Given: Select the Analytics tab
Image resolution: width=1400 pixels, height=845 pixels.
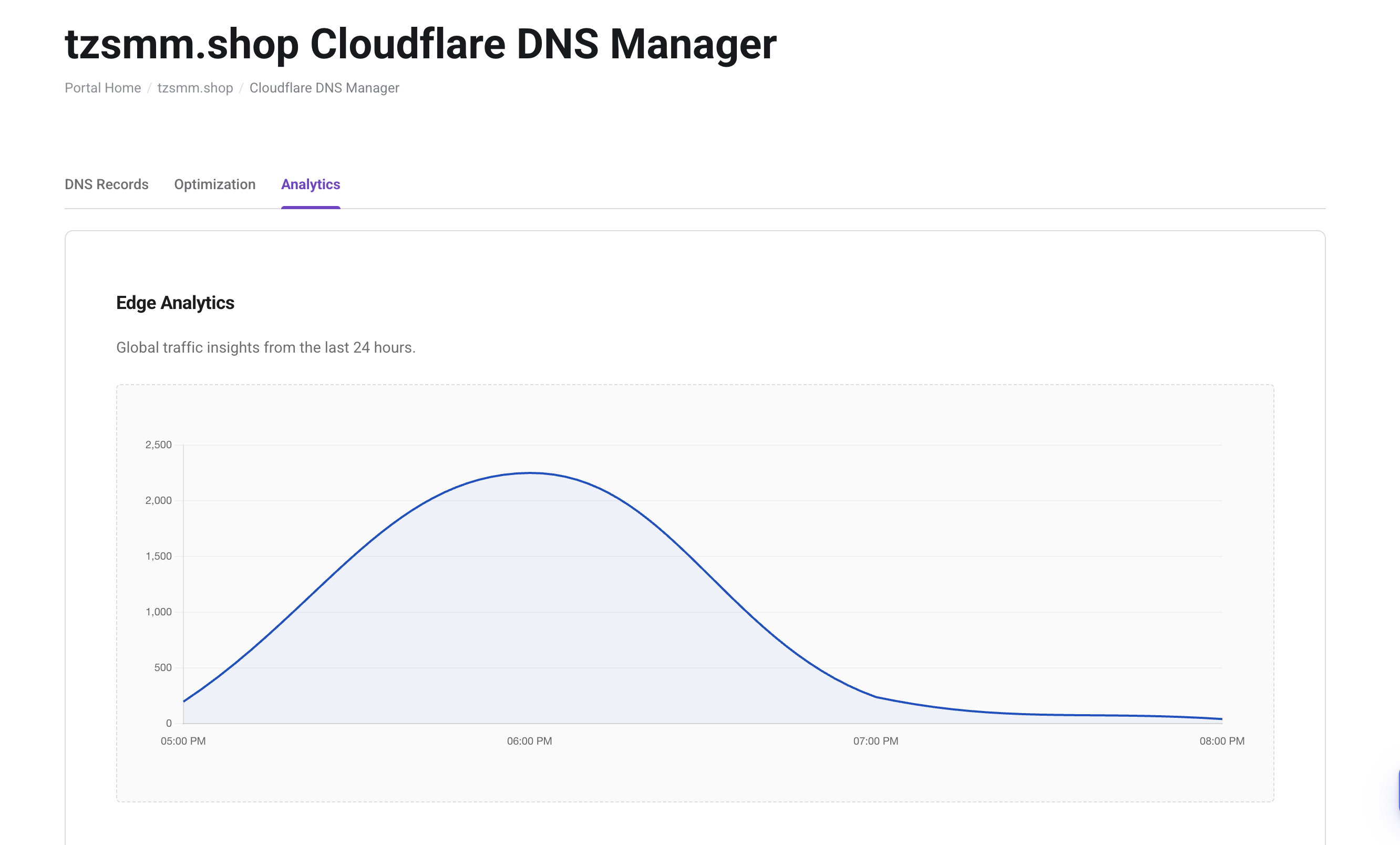Looking at the screenshot, I should tap(310, 184).
